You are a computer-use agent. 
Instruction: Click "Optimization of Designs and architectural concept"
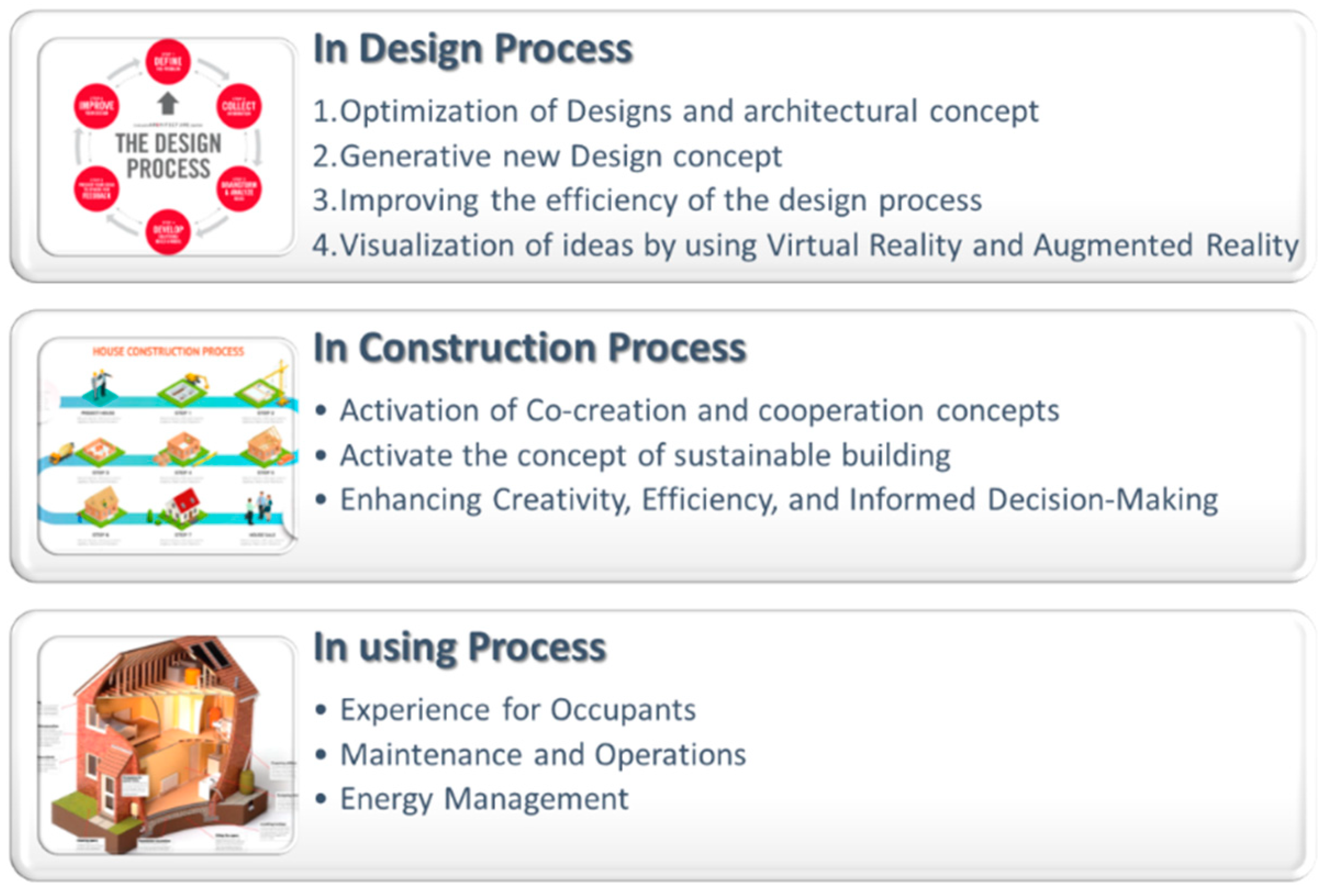[x=675, y=111]
